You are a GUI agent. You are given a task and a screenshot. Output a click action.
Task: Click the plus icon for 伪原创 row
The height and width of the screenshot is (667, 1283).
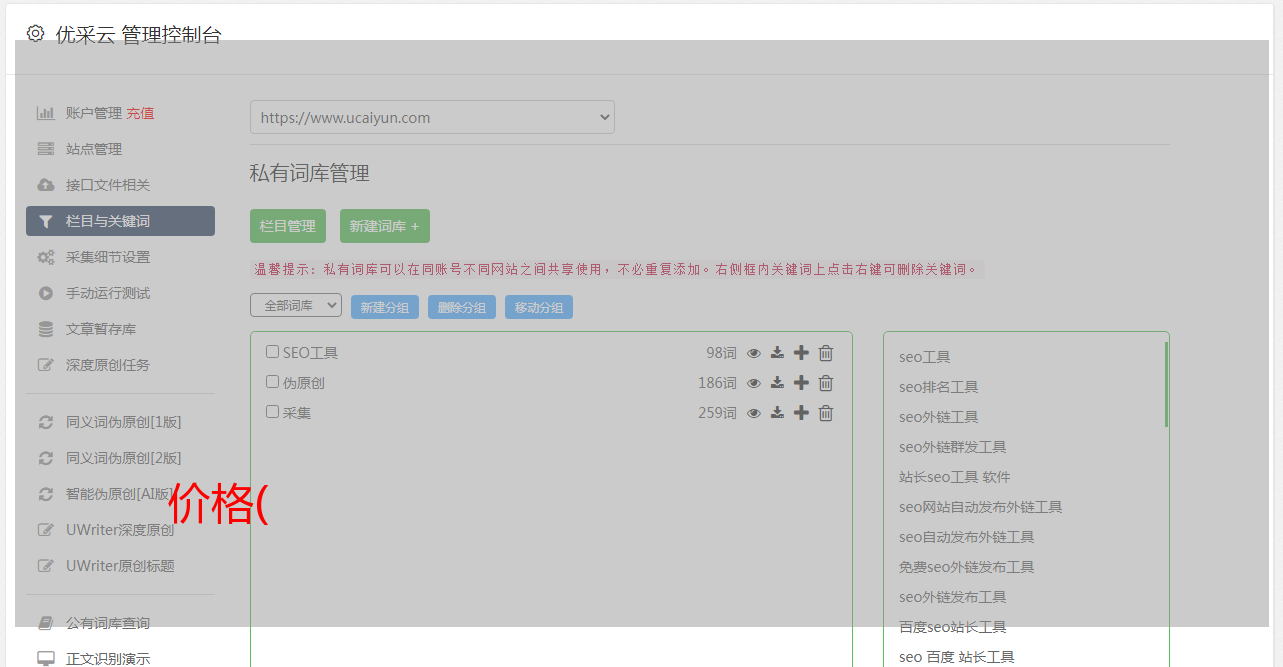[801, 383]
